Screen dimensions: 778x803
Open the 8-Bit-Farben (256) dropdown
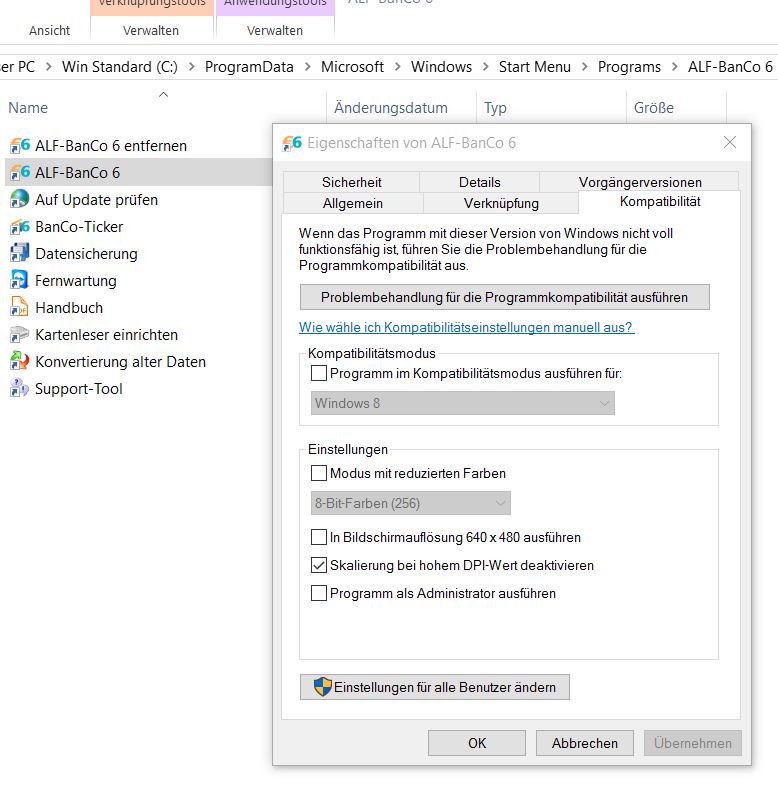[x=410, y=503]
